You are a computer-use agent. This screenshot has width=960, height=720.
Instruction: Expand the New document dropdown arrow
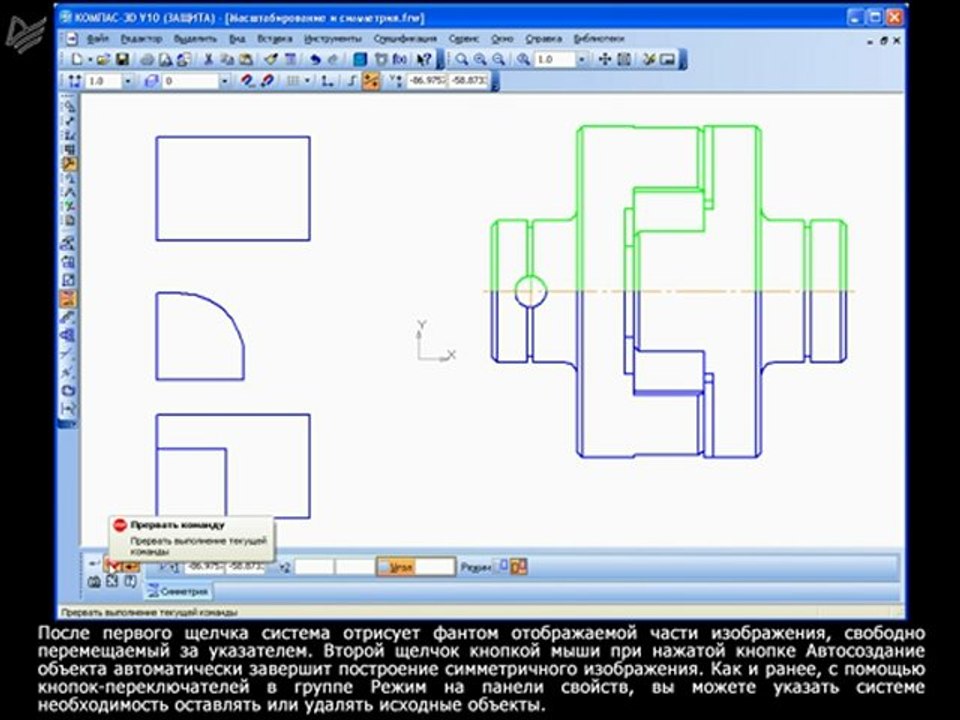point(89,59)
